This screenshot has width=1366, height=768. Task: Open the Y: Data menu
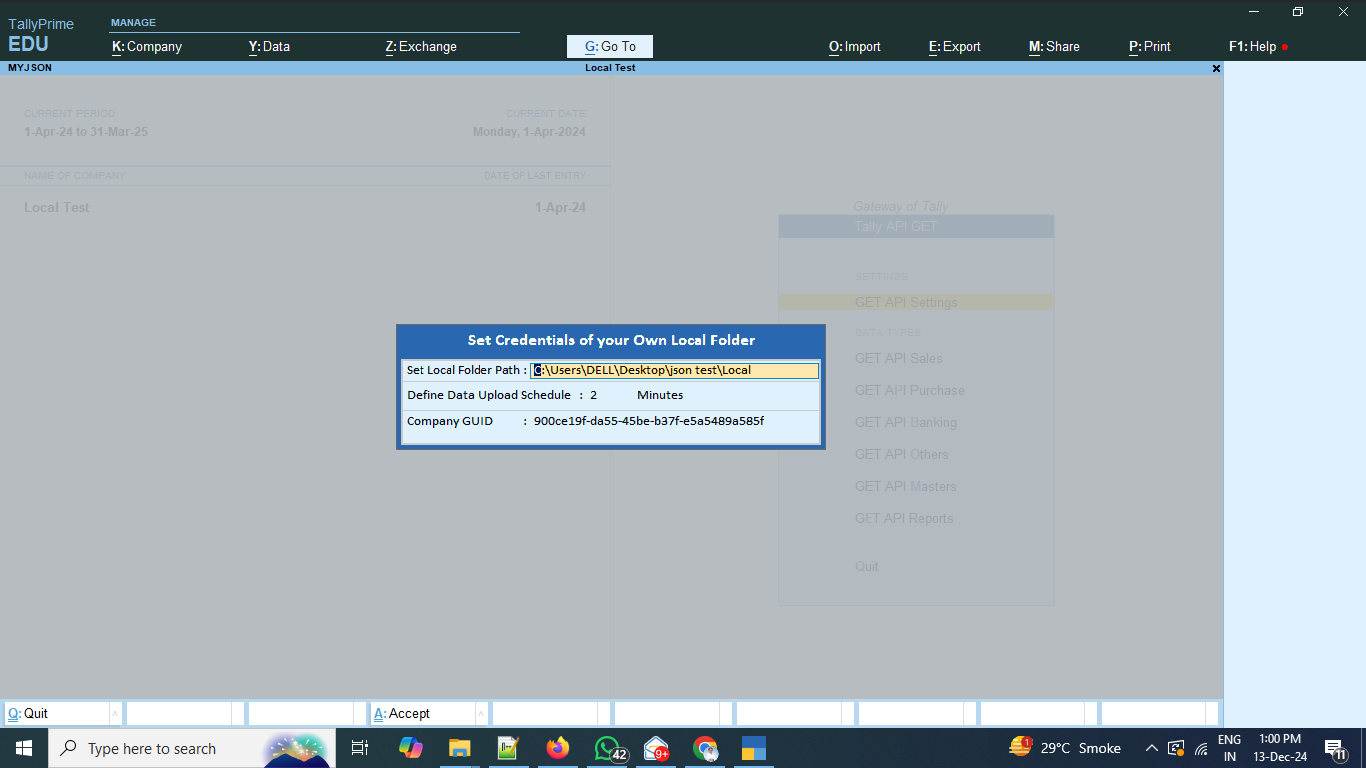(269, 46)
